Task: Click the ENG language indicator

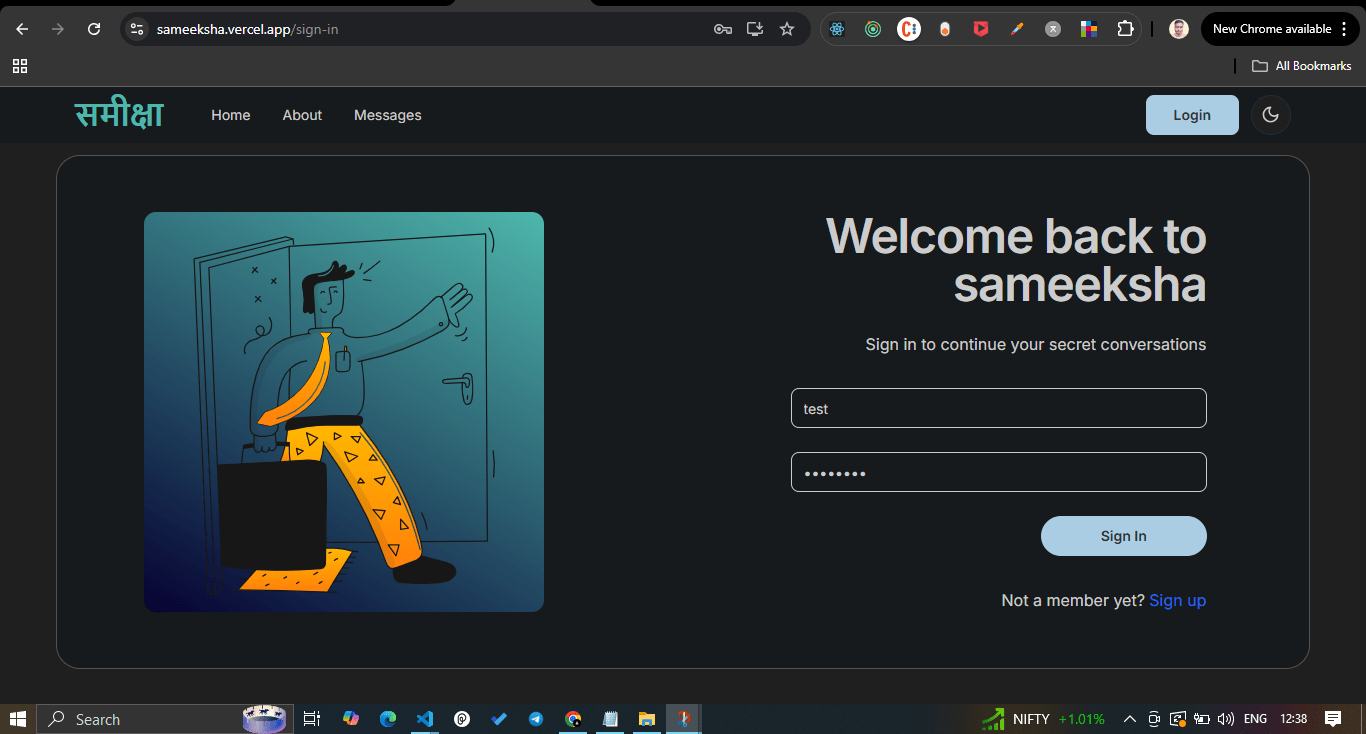Action: [x=1255, y=719]
